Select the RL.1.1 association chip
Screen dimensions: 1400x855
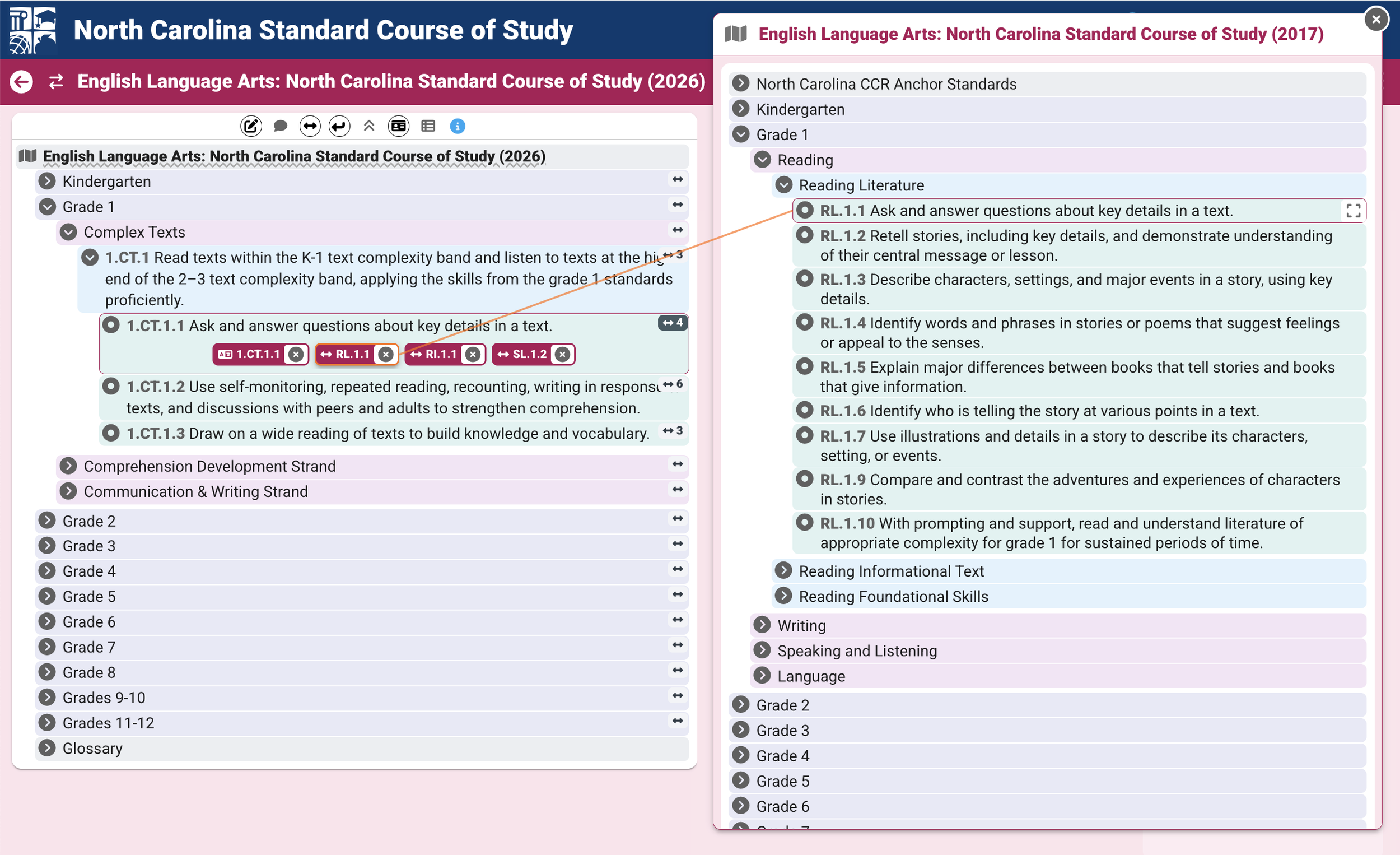[x=346, y=354]
